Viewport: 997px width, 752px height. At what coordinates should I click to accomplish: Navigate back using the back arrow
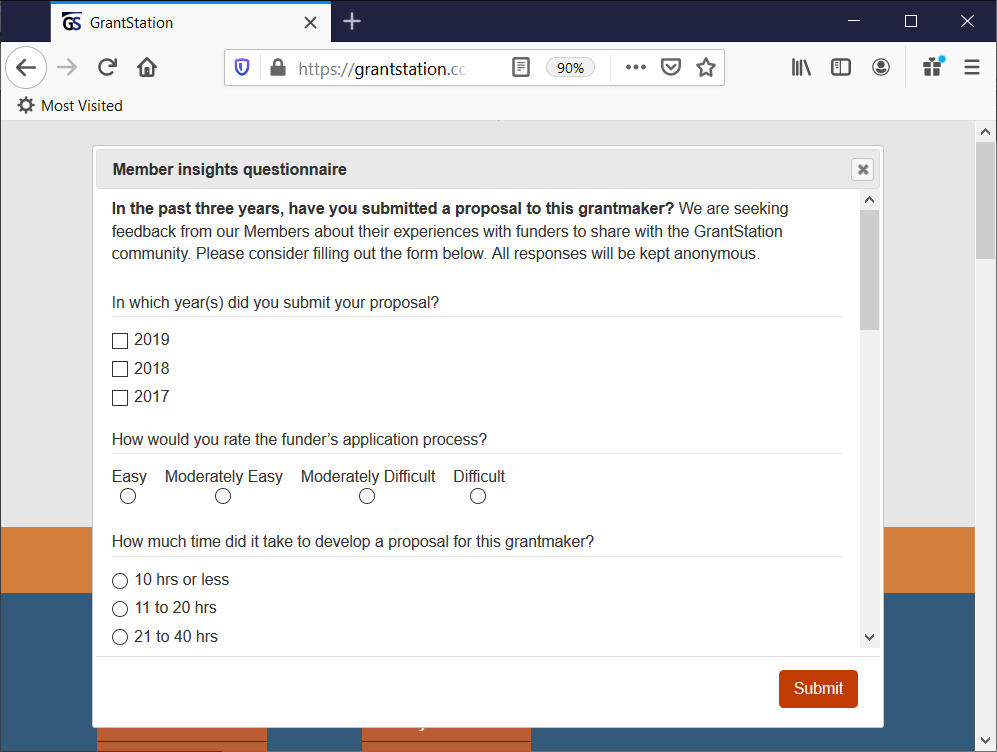coord(26,67)
